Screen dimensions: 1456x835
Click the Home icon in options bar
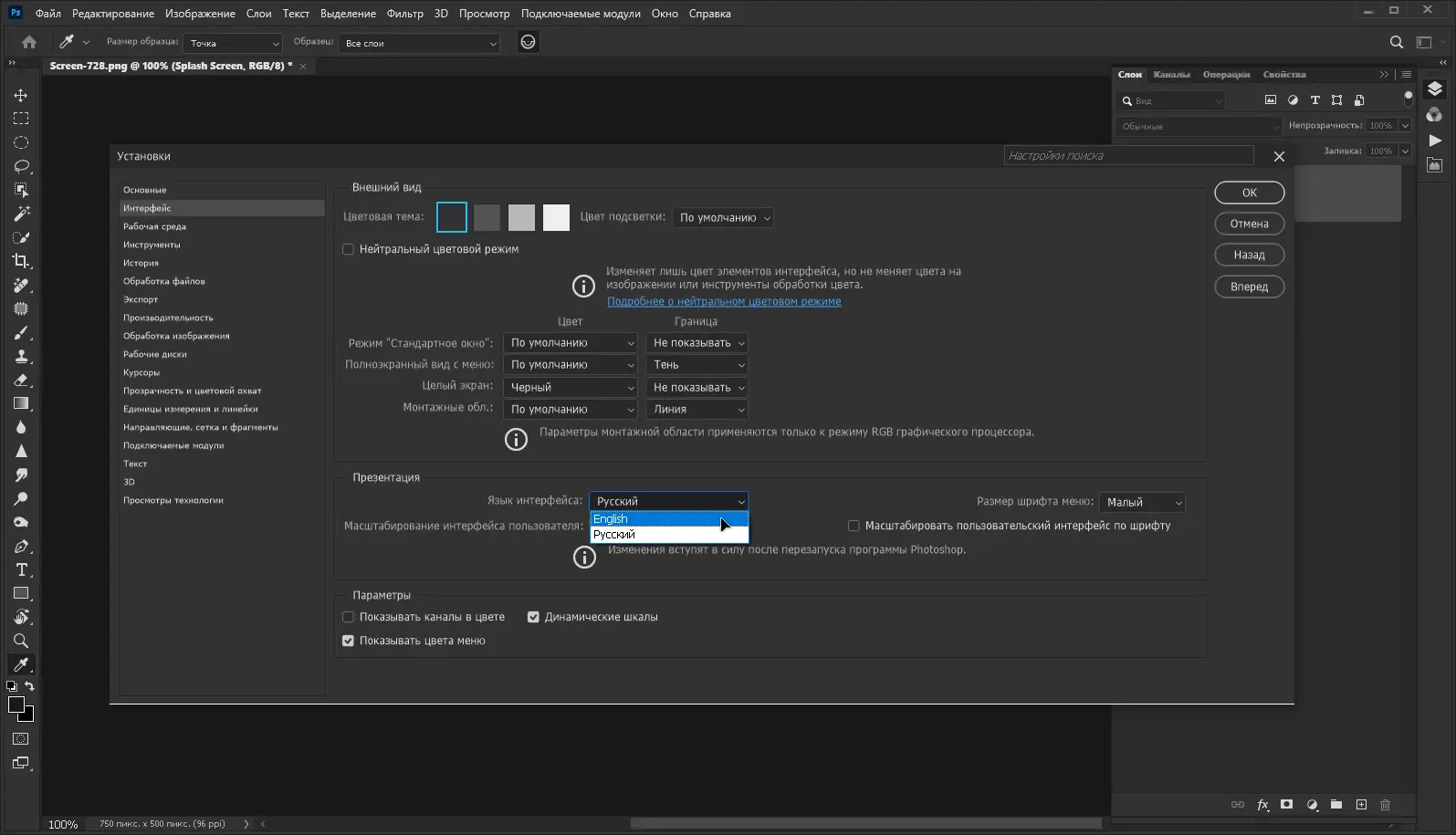(x=29, y=42)
